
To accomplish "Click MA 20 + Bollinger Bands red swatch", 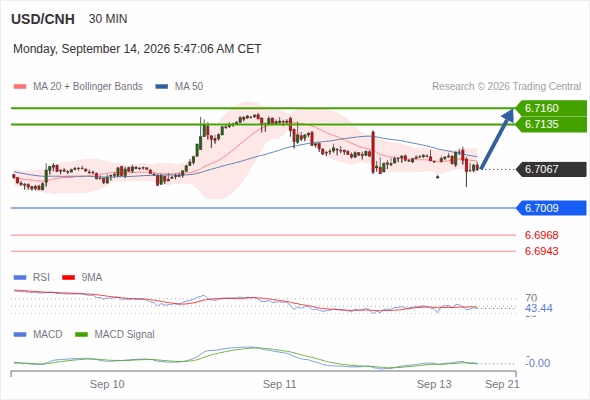I will coord(20,87).
